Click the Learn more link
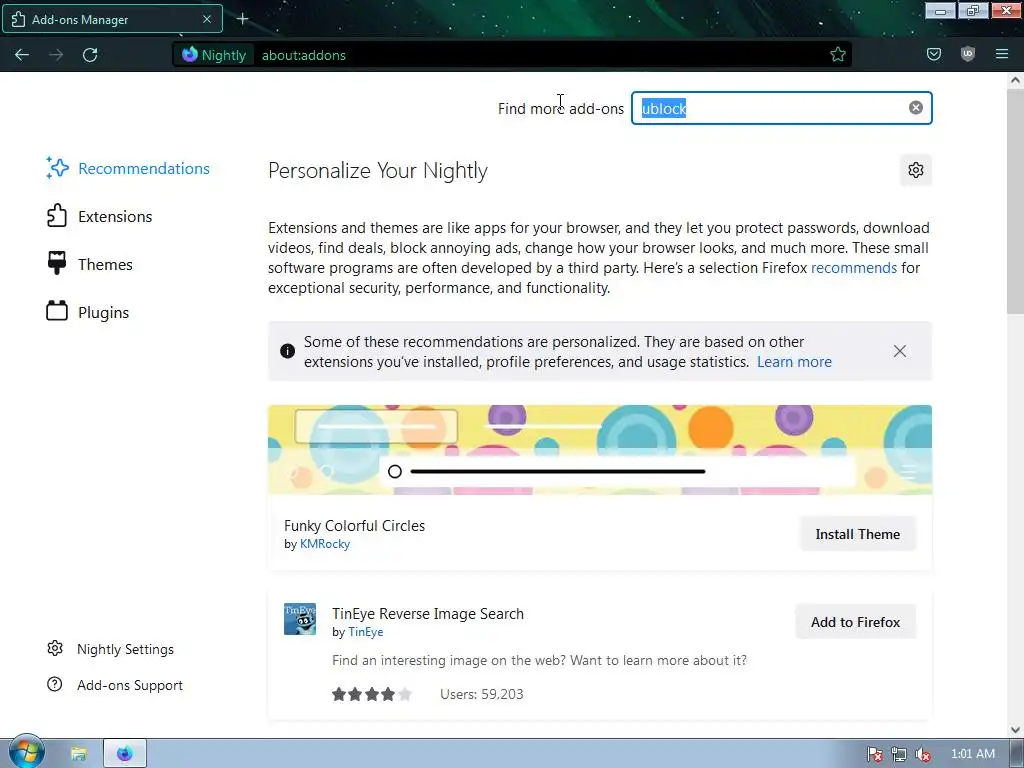Image resolution: width=1024 pixels, height=768 pixels. (x=794, y=362)
